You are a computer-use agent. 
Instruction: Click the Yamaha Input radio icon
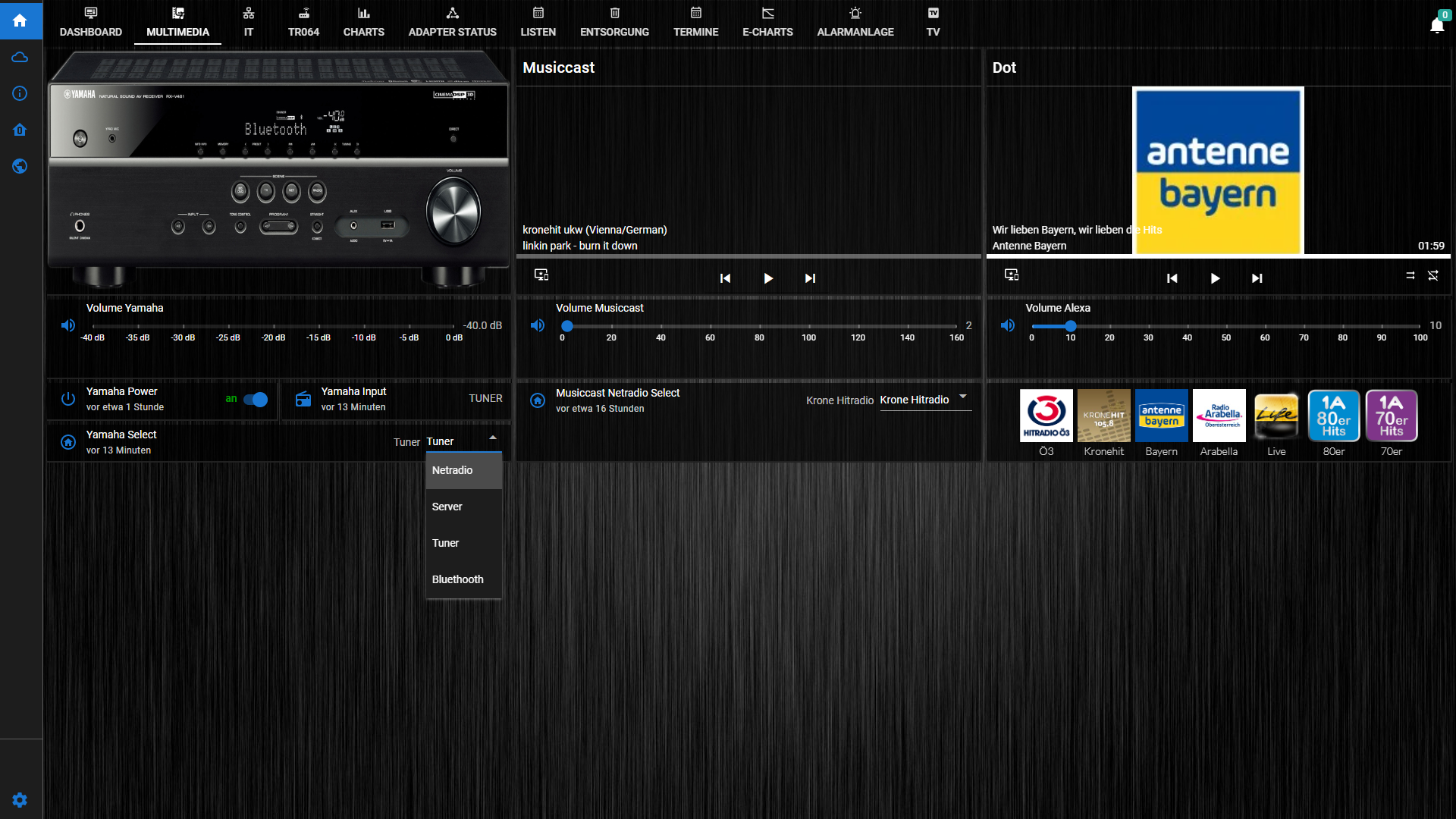303,399
